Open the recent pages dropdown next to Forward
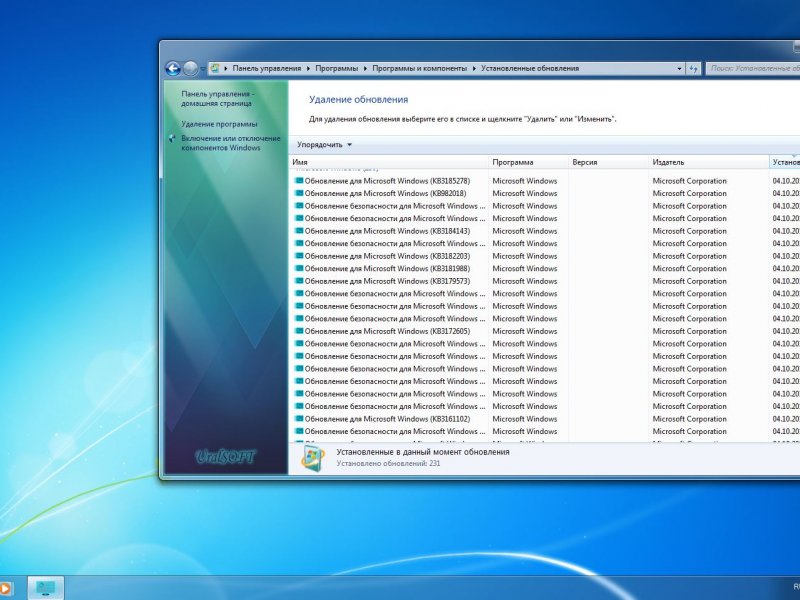Screen dimensions: 800x600 click(203, 68)
